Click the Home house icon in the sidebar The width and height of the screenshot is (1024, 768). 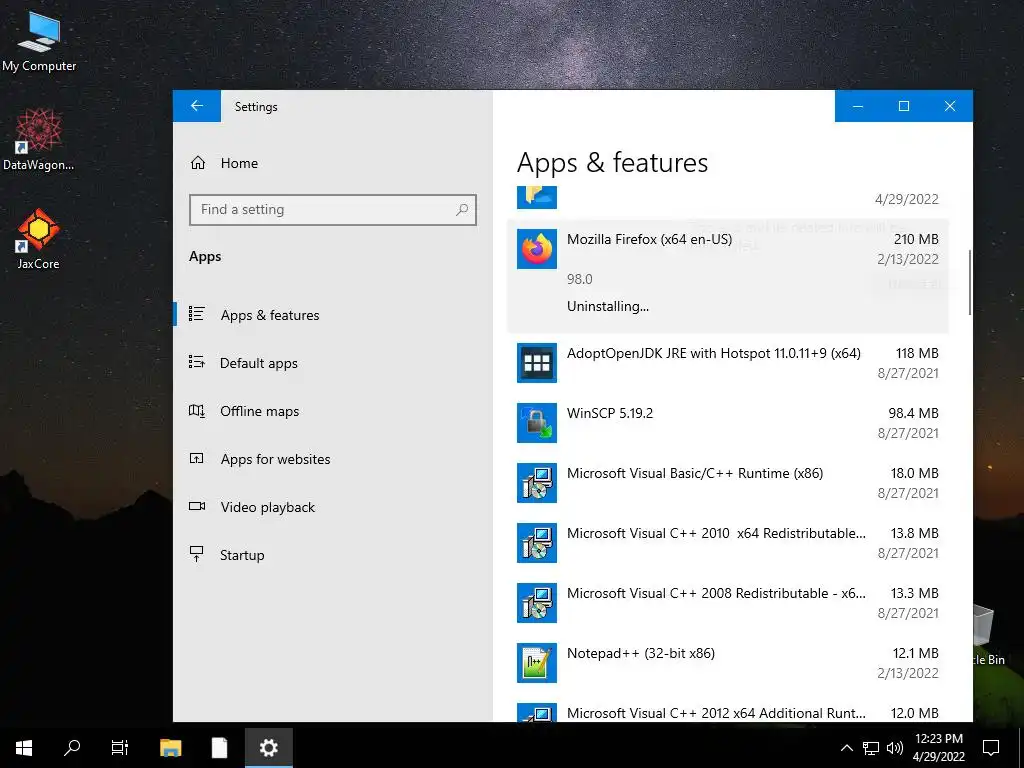point(197,163)
